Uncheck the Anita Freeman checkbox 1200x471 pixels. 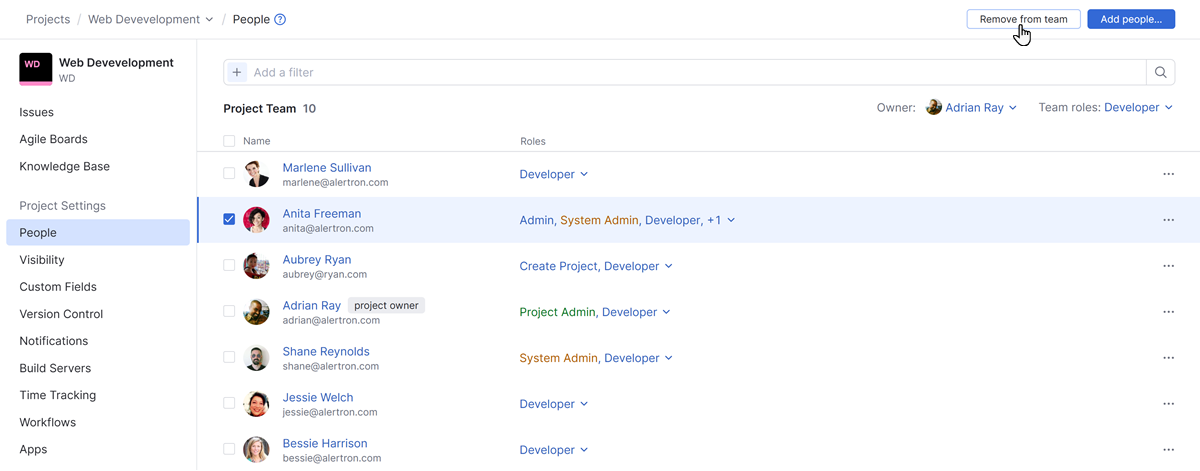point(229,219)
